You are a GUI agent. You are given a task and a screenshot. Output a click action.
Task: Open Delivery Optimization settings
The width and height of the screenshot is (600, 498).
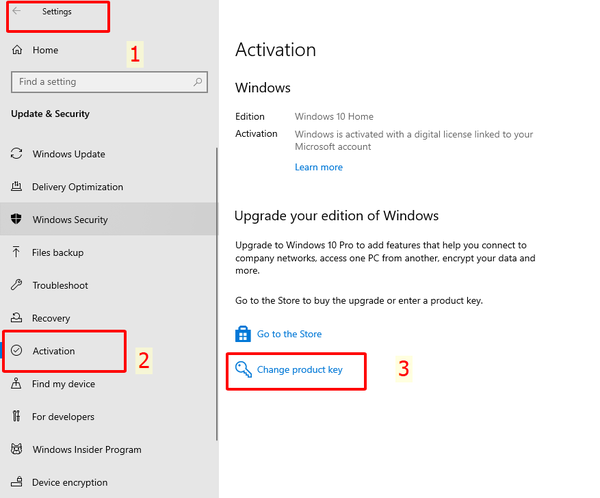point(108,187)
